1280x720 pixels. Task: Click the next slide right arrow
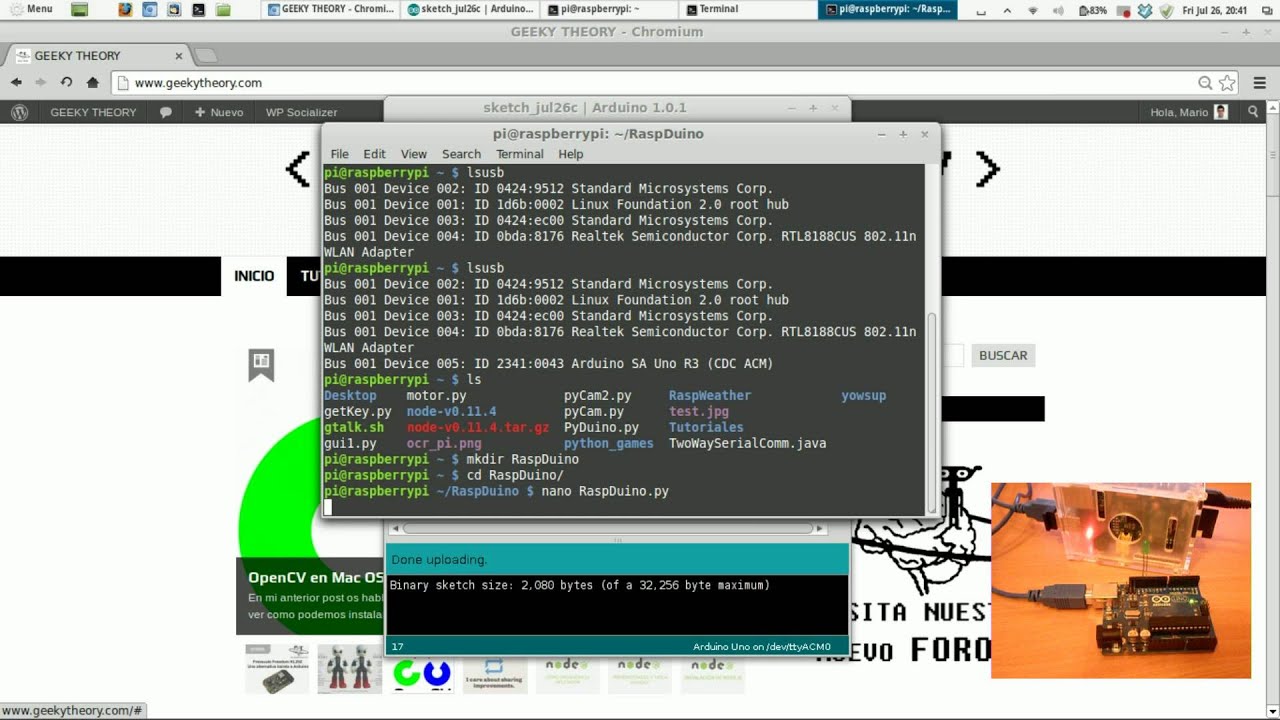coord(988,170)
